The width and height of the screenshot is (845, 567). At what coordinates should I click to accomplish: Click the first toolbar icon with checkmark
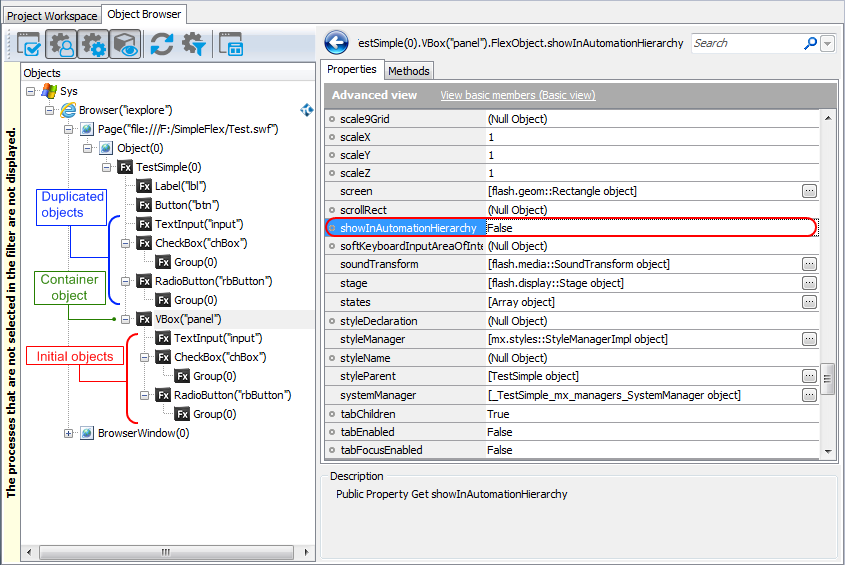tap(30, 44)
